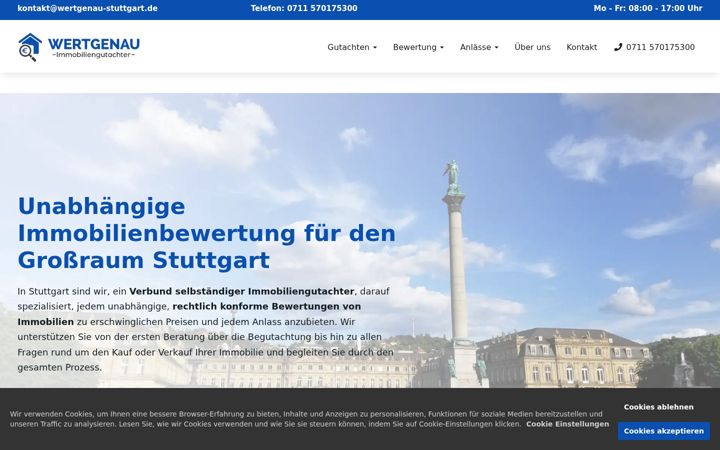Expand the Gutachten dropdown menu
This screenshot has height=450, width=720.
coord(352,47)
